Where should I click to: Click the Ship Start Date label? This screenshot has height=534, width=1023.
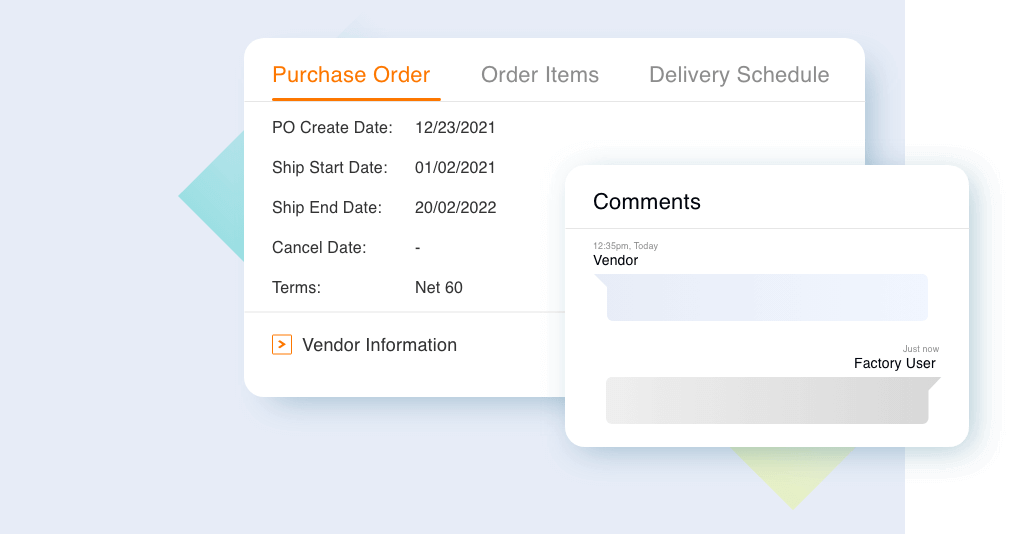329,168
